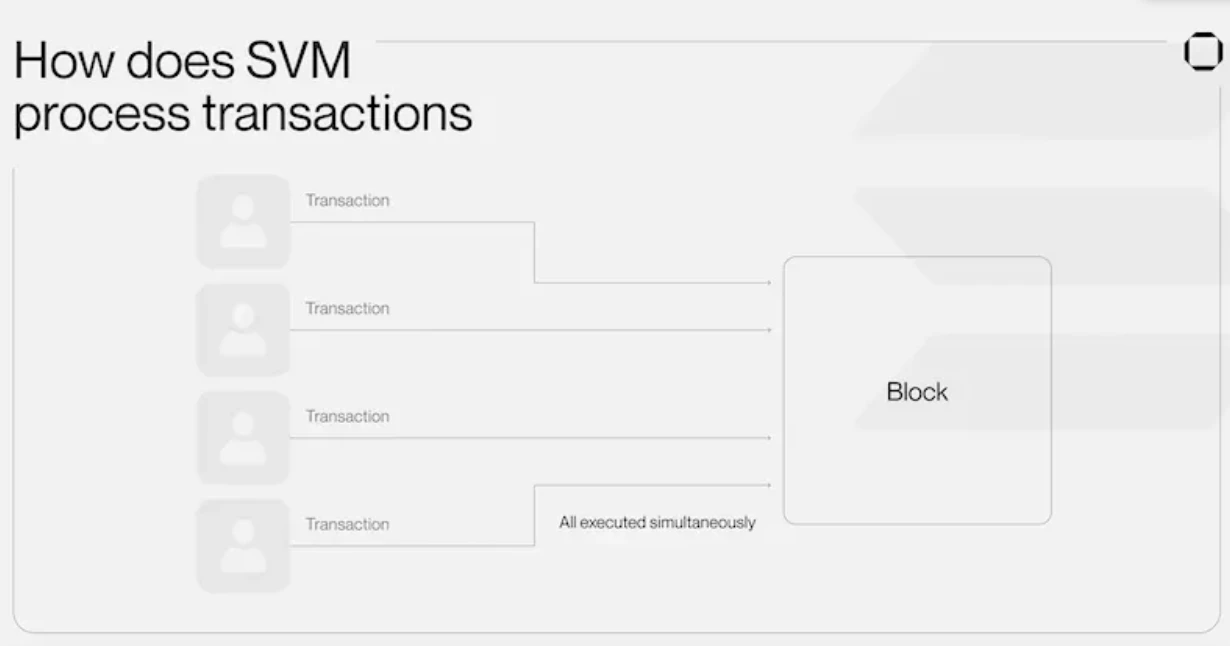Click the octagon logo in the top-right corner
The image size is (1230, 646).
tap(1202, 52)
